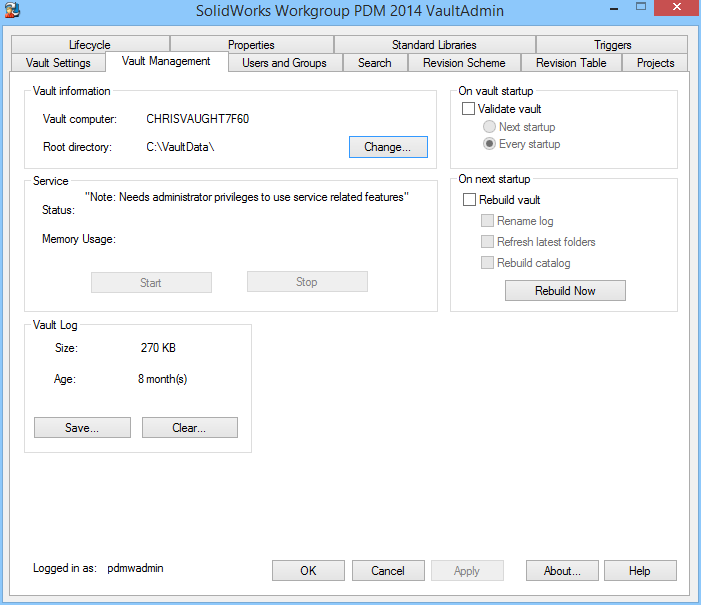Toggle the Rebuild catalog checkbox
This screenshot has height=605, width=701.
[487, 262]
